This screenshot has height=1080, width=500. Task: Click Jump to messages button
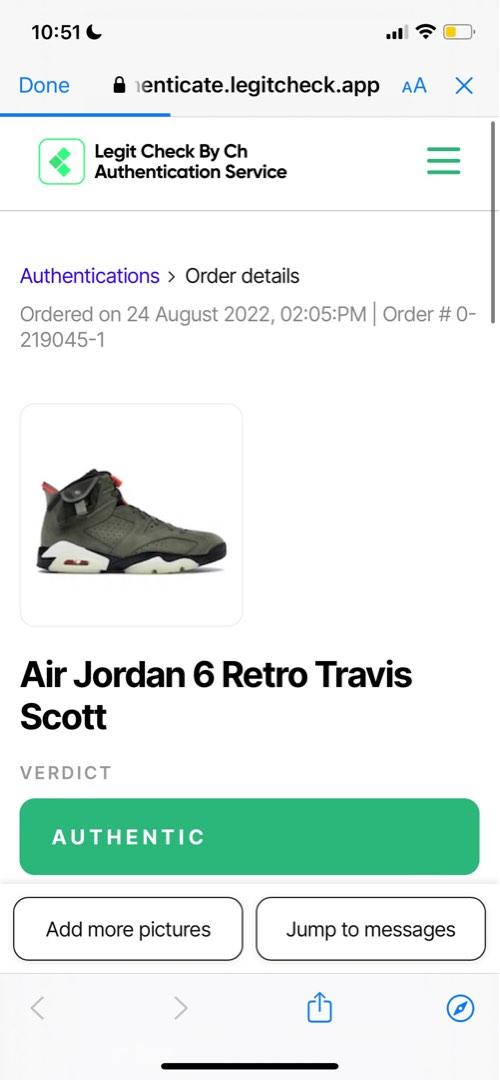click(371, 928)
